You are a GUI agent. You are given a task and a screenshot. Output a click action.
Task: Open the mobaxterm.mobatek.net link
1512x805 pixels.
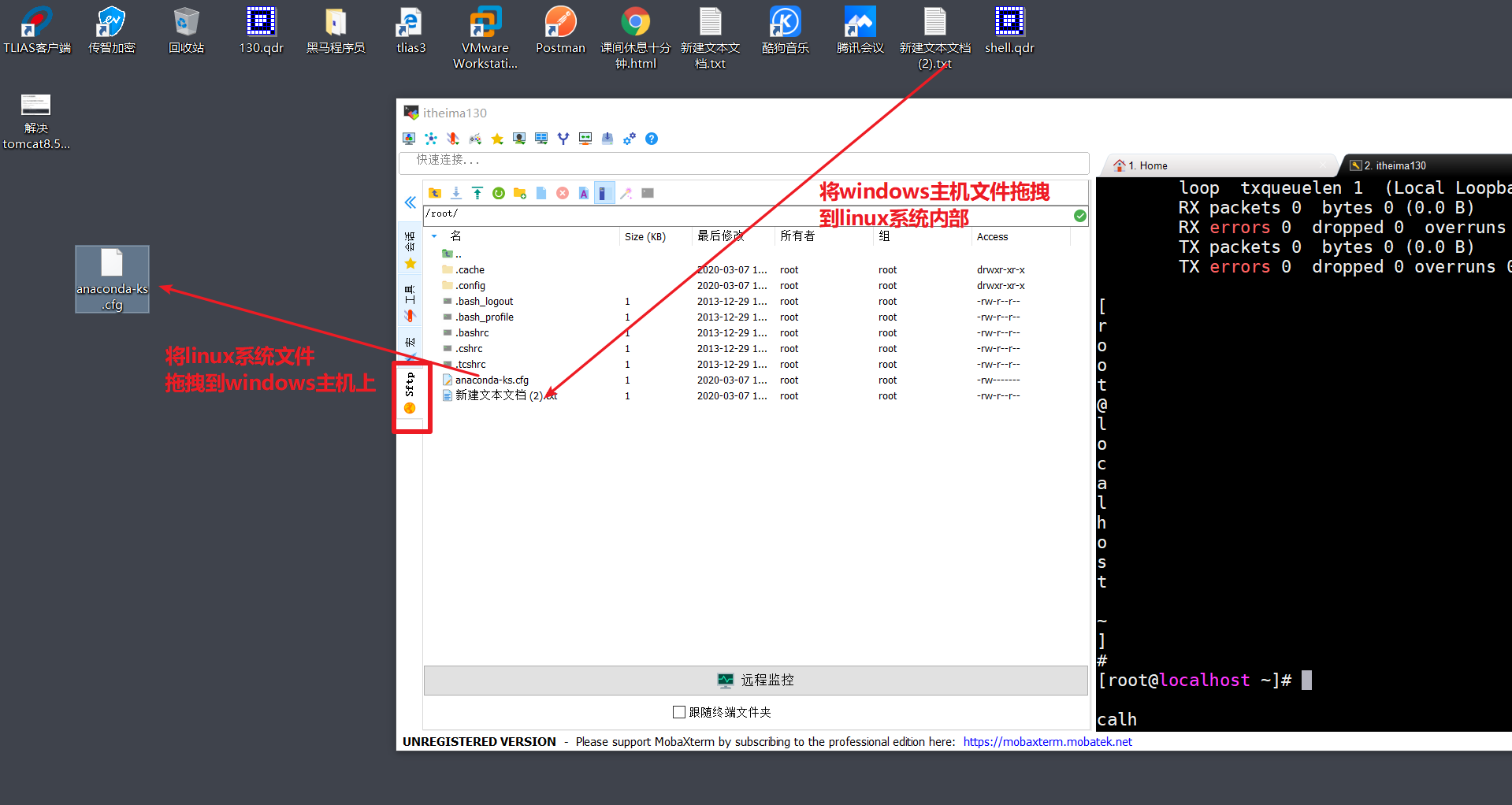tap(1047, 741)
